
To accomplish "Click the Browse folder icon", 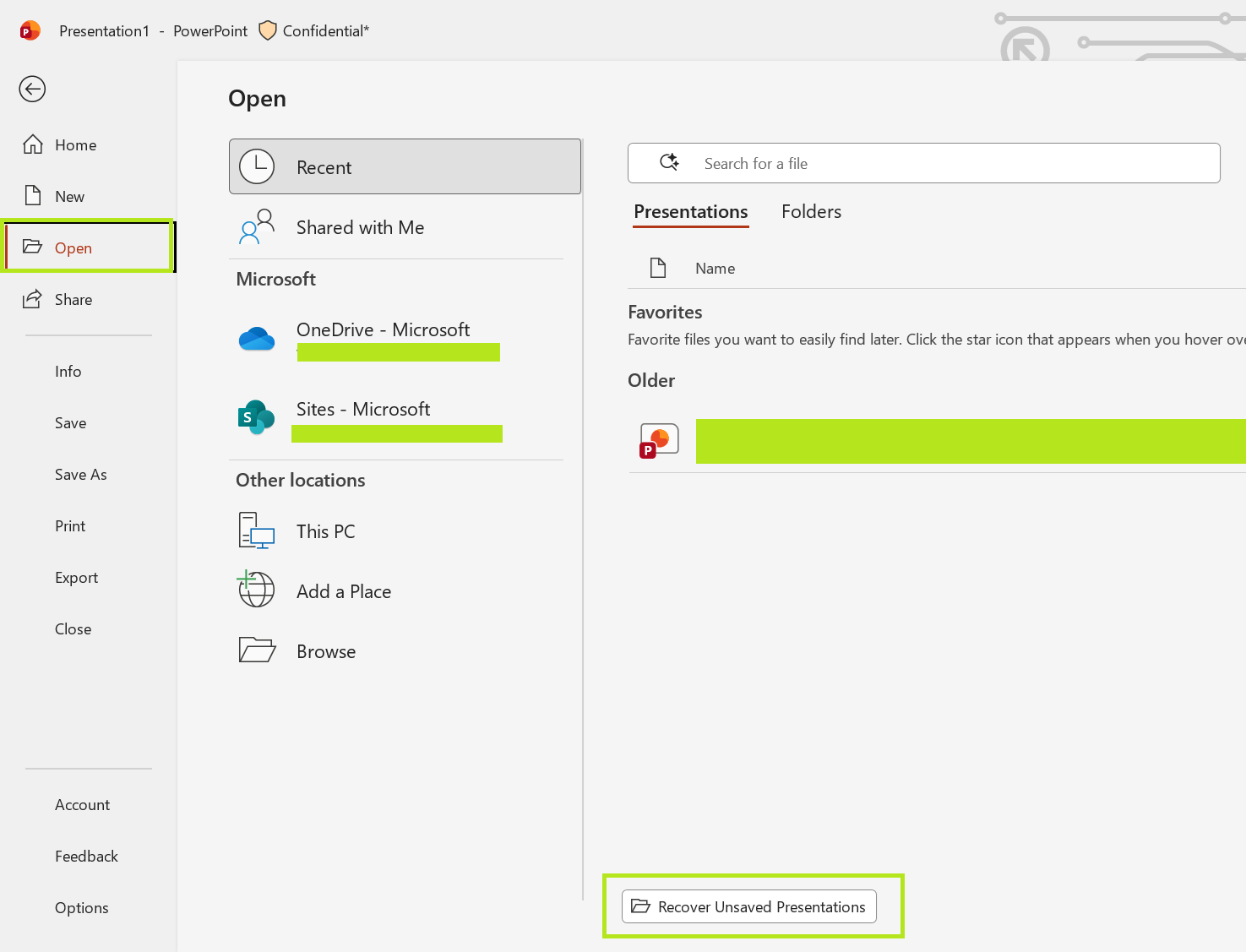I will (257, 650).
